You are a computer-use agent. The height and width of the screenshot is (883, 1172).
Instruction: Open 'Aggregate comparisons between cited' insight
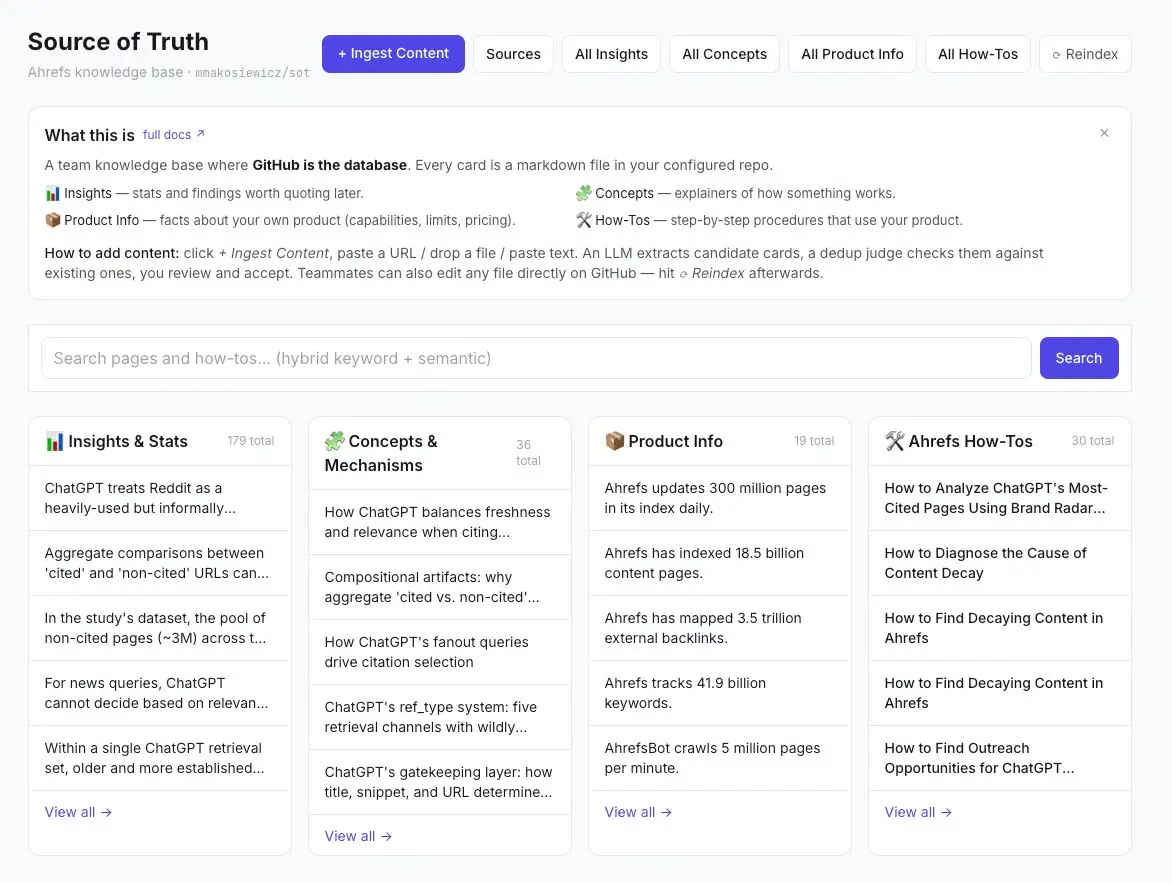click(x=159, y=563)
